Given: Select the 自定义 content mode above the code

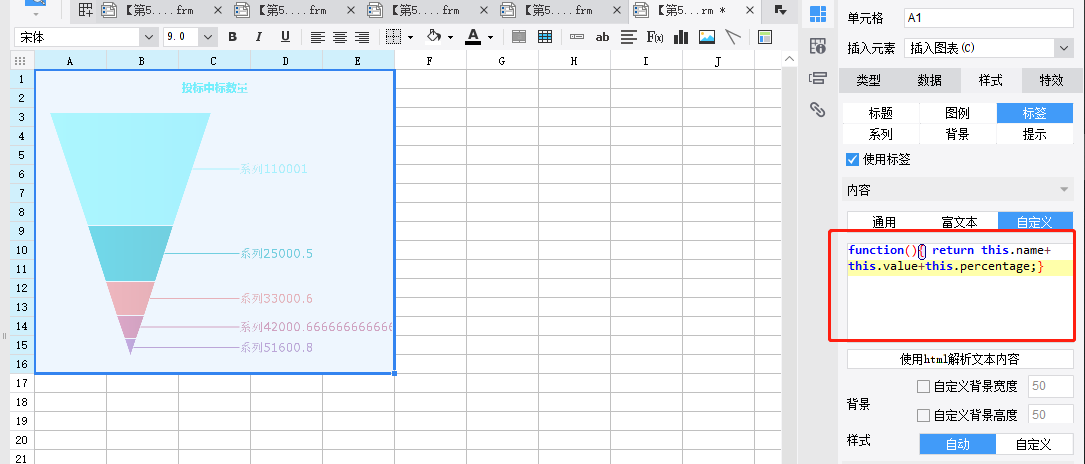Looking at the screenshot, I should 1035,222.
